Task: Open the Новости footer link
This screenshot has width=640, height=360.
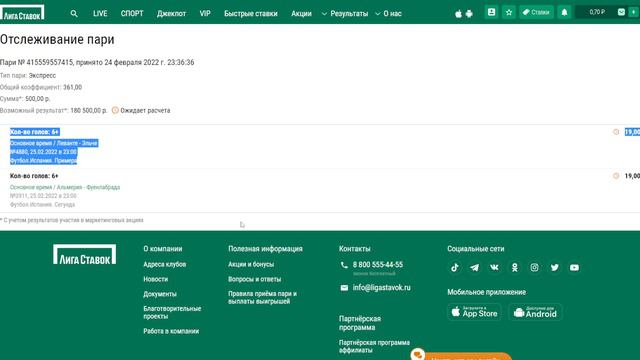Action: tap(156, 279)
